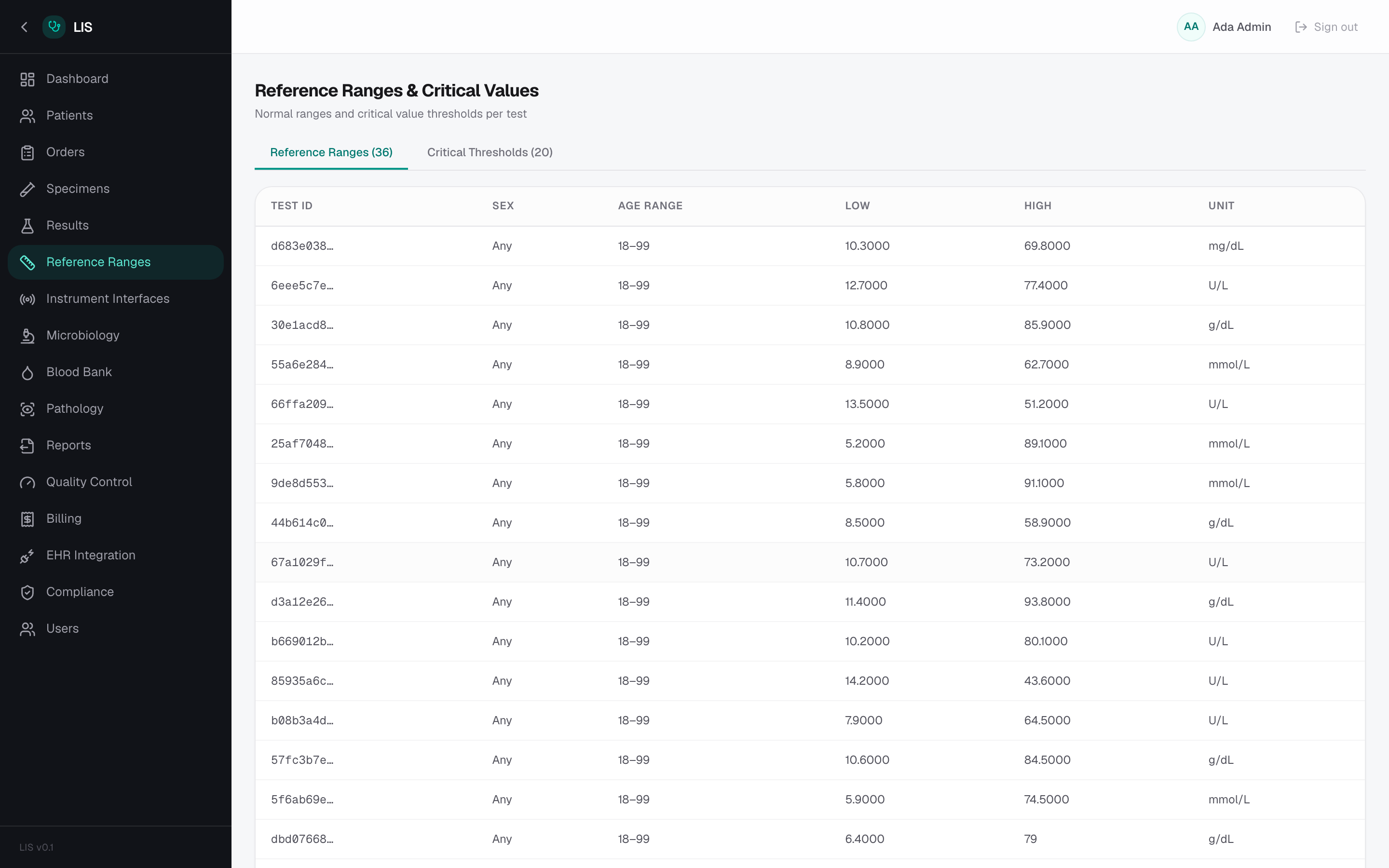Open the Blood Bank section
The image size is (1389, 868).
click(115, 373)
